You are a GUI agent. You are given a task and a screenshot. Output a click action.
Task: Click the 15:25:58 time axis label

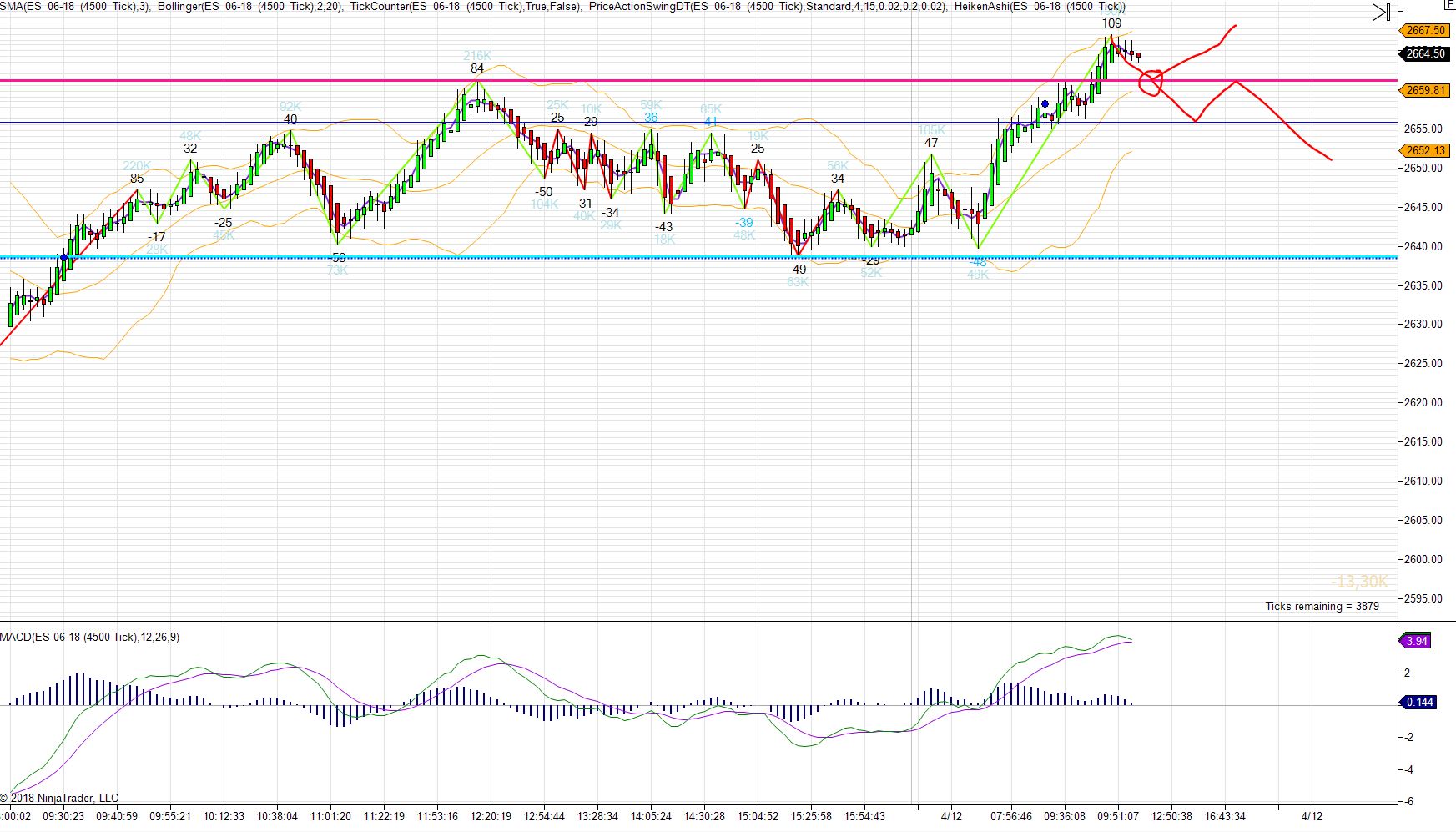pyautogui.click(x=811, y=816)
